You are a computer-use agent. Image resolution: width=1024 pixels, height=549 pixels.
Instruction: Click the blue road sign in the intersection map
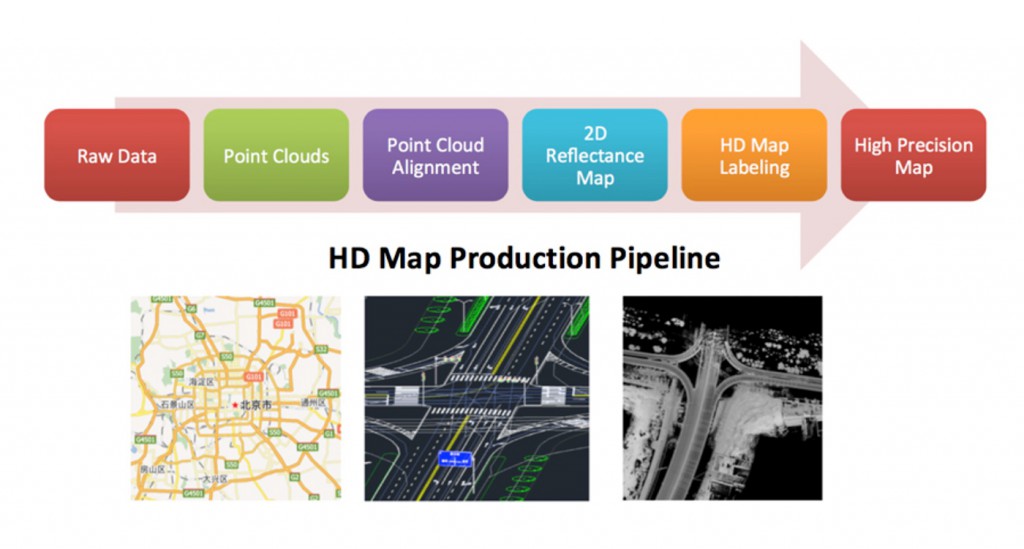[x=458, y=459]
